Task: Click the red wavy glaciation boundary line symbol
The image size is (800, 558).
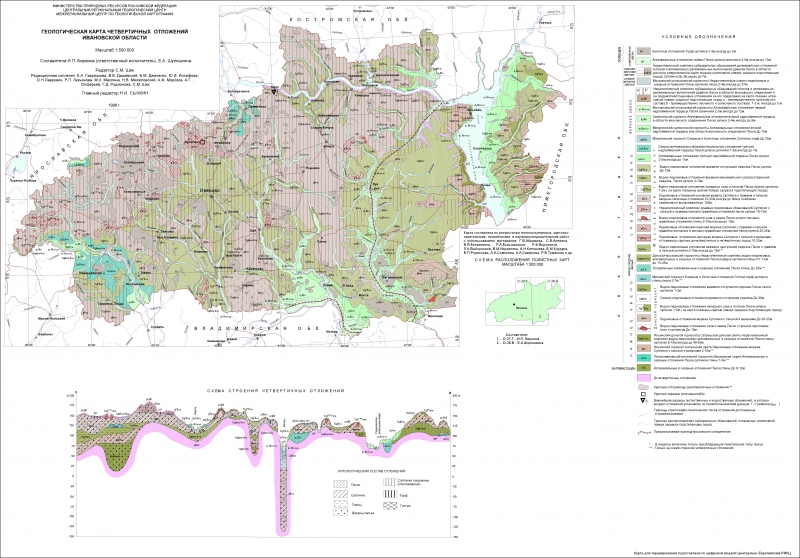Action: coord(644,433)
